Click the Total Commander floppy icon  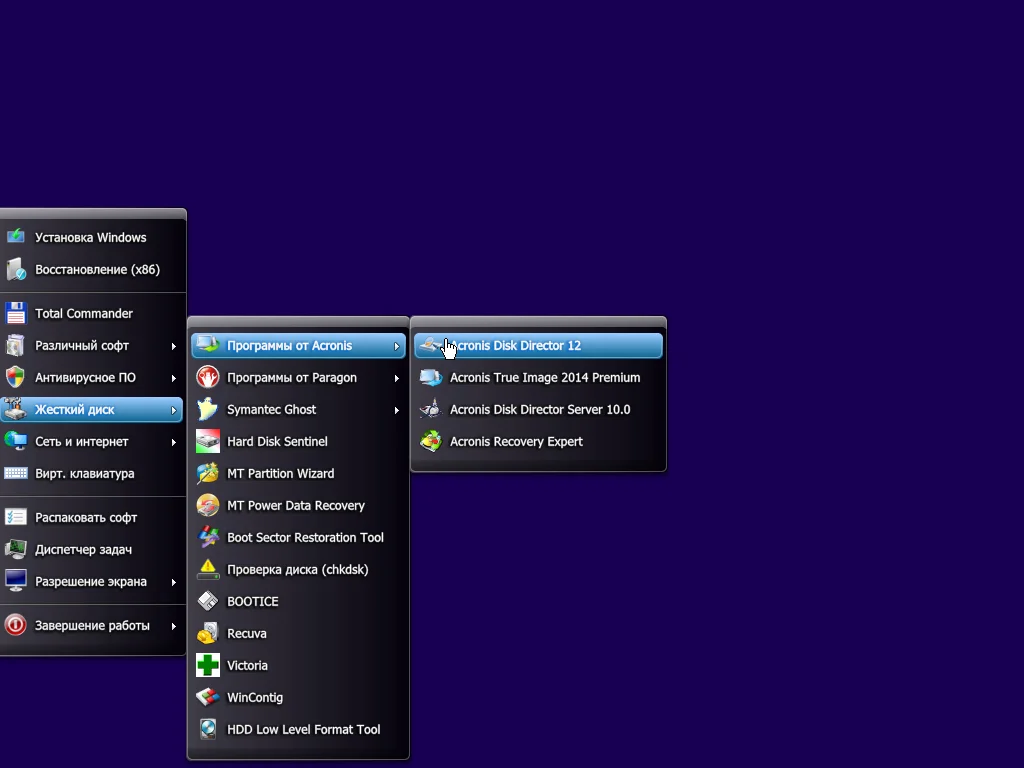pyautogui.click(x=15, y=313)
